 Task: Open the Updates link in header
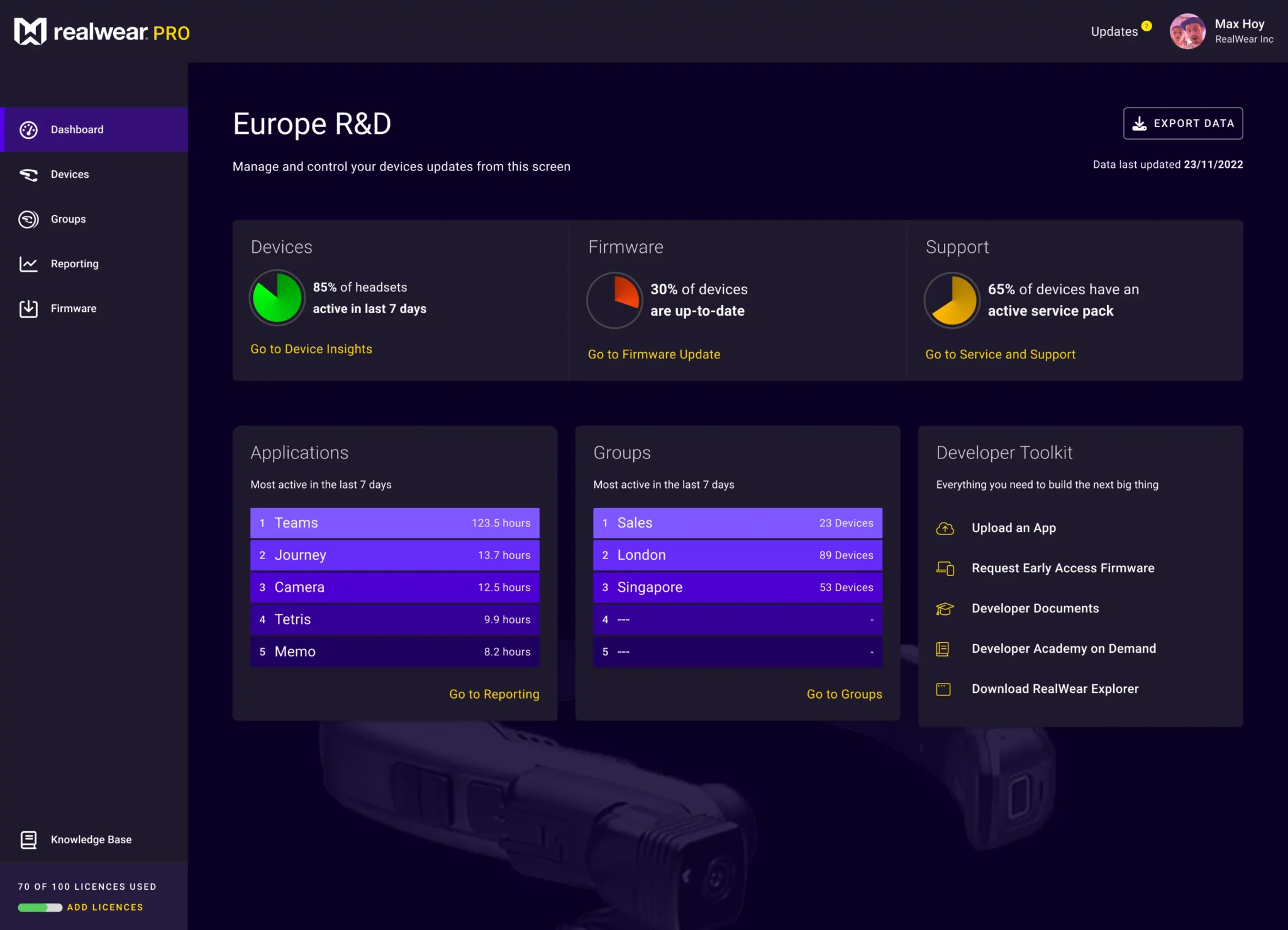pos(1114,31)
